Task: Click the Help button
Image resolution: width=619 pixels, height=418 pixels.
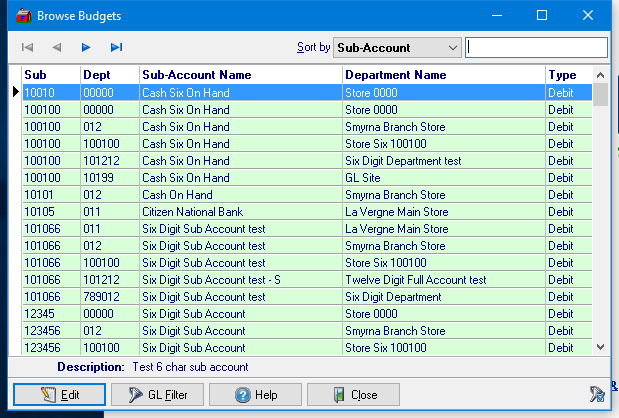Action: (x=258, y=395)
